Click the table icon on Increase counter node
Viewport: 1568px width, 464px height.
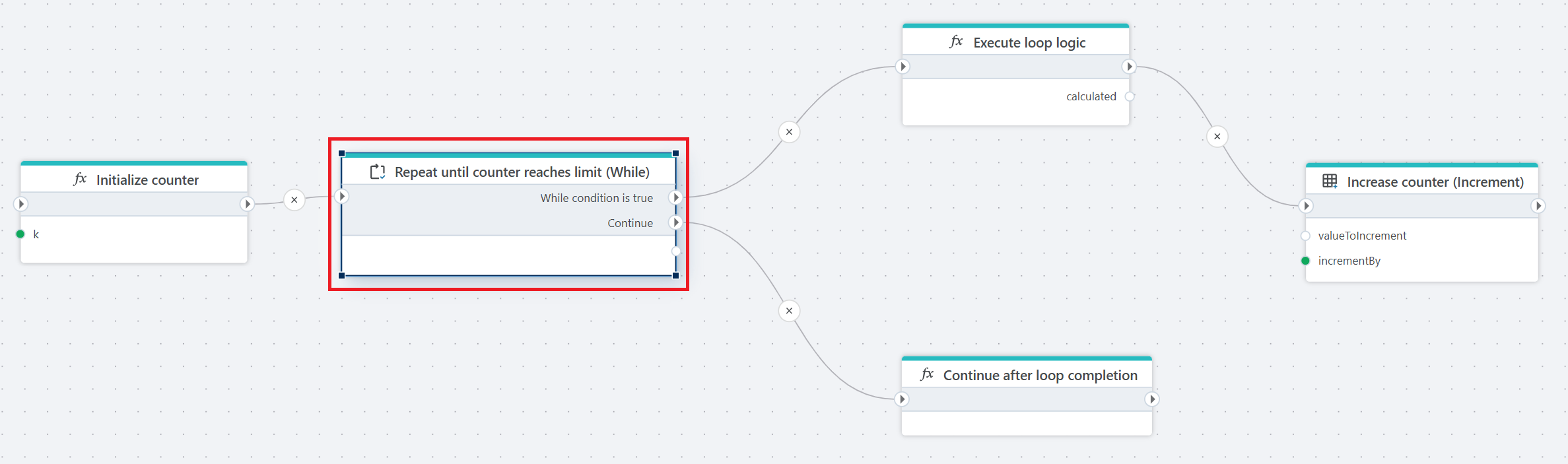coord(1330,182)
